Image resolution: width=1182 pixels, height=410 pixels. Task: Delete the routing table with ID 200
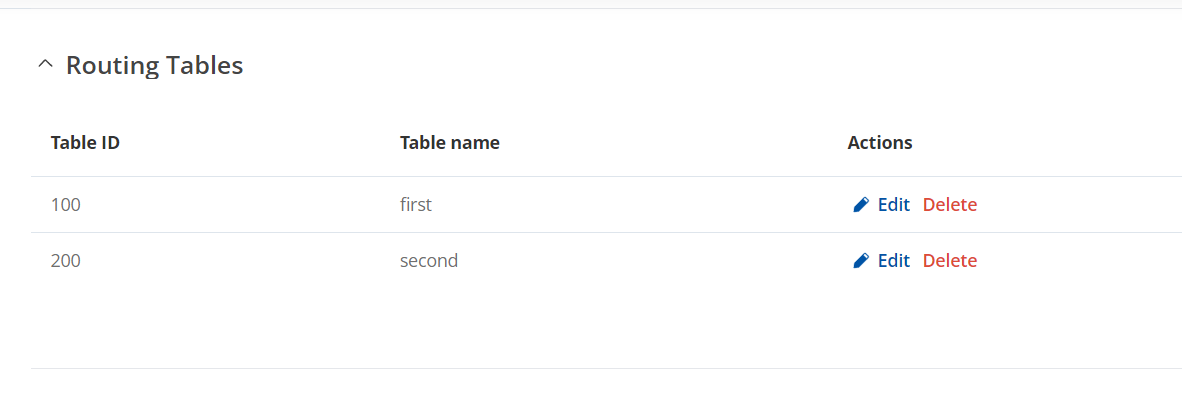(950, 261)
